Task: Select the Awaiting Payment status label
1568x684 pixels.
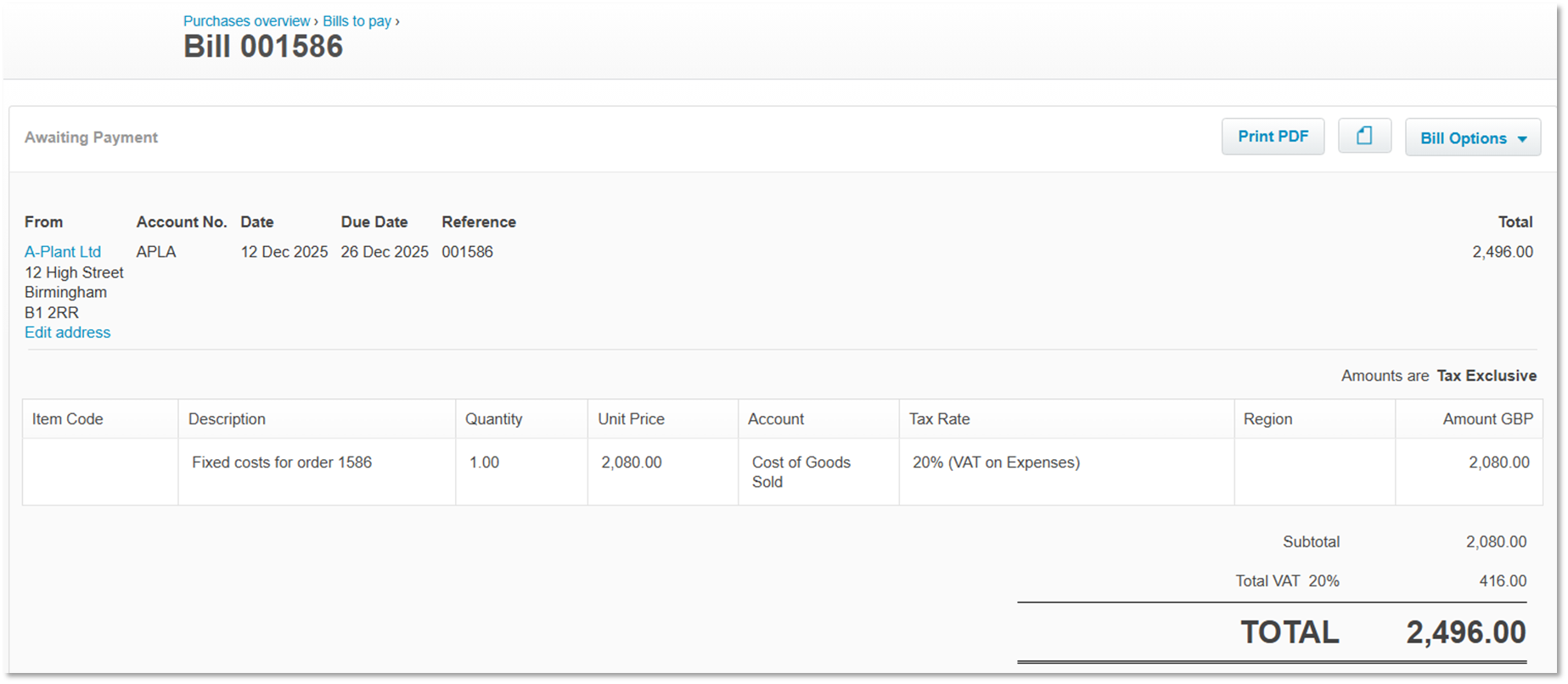Action: tap(91, 137)
